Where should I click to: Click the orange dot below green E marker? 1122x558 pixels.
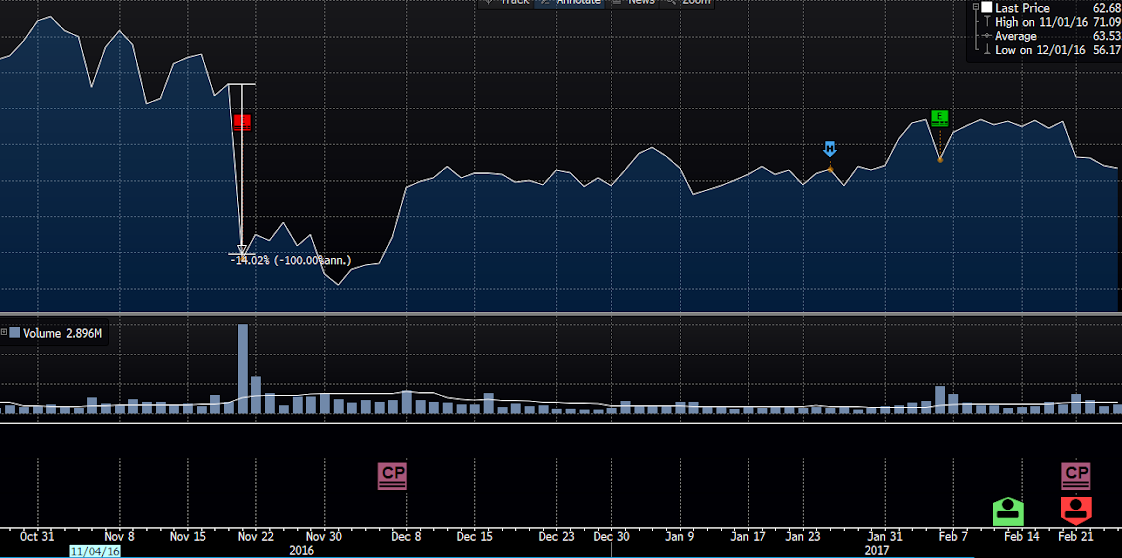940,160
